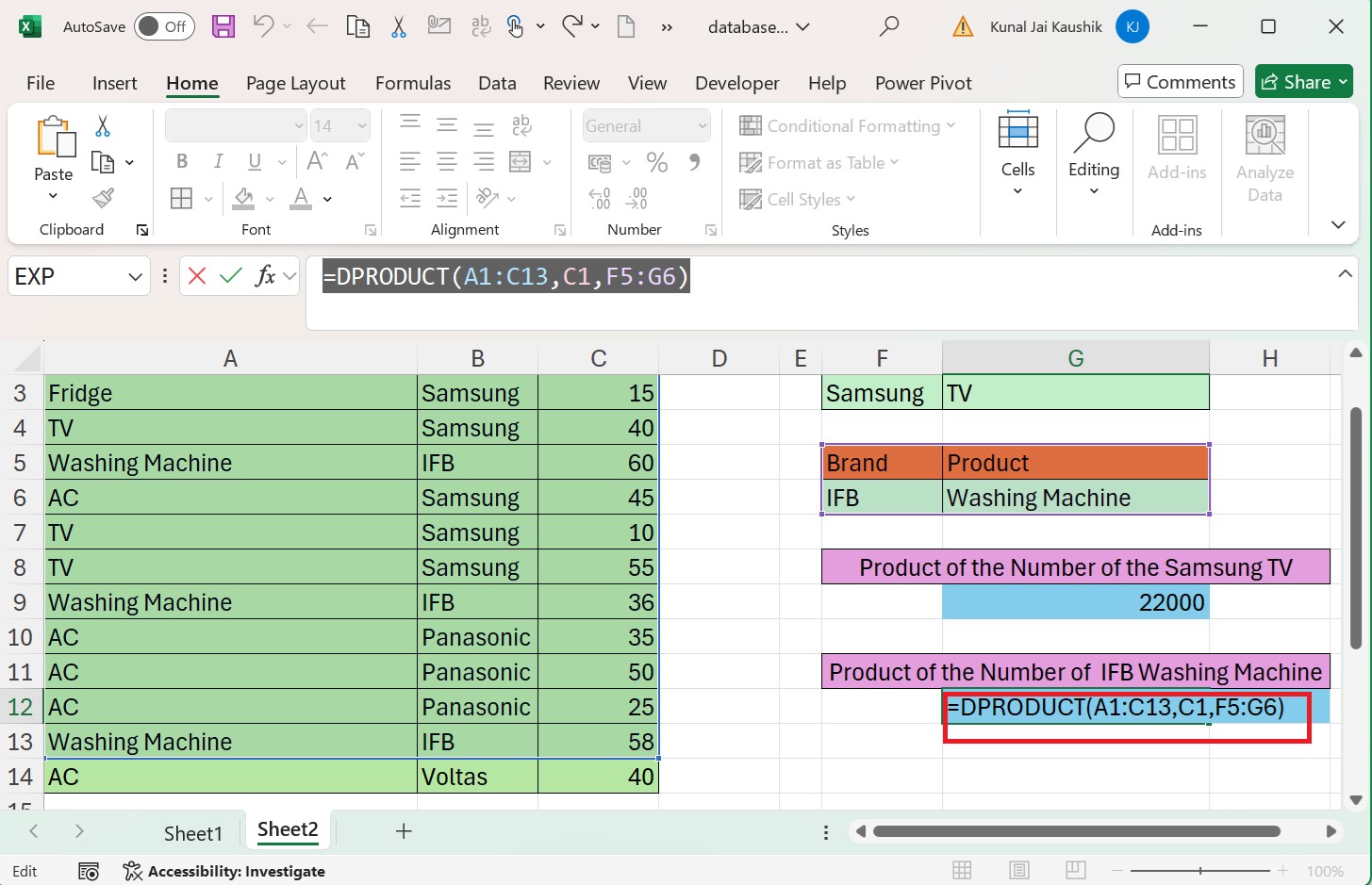Open the Fill Color dropdown arrow
1372x885 pixels.
click(270, 199)
